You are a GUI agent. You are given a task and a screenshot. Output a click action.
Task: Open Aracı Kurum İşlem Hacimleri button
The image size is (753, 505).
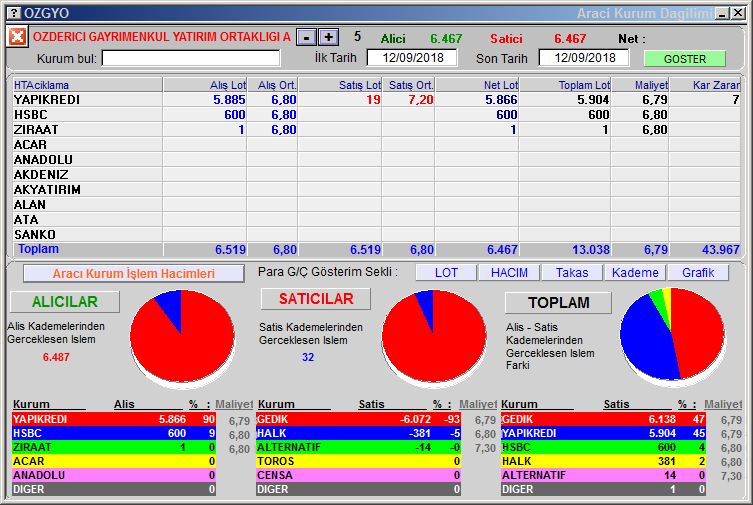(x=134, y=273)
